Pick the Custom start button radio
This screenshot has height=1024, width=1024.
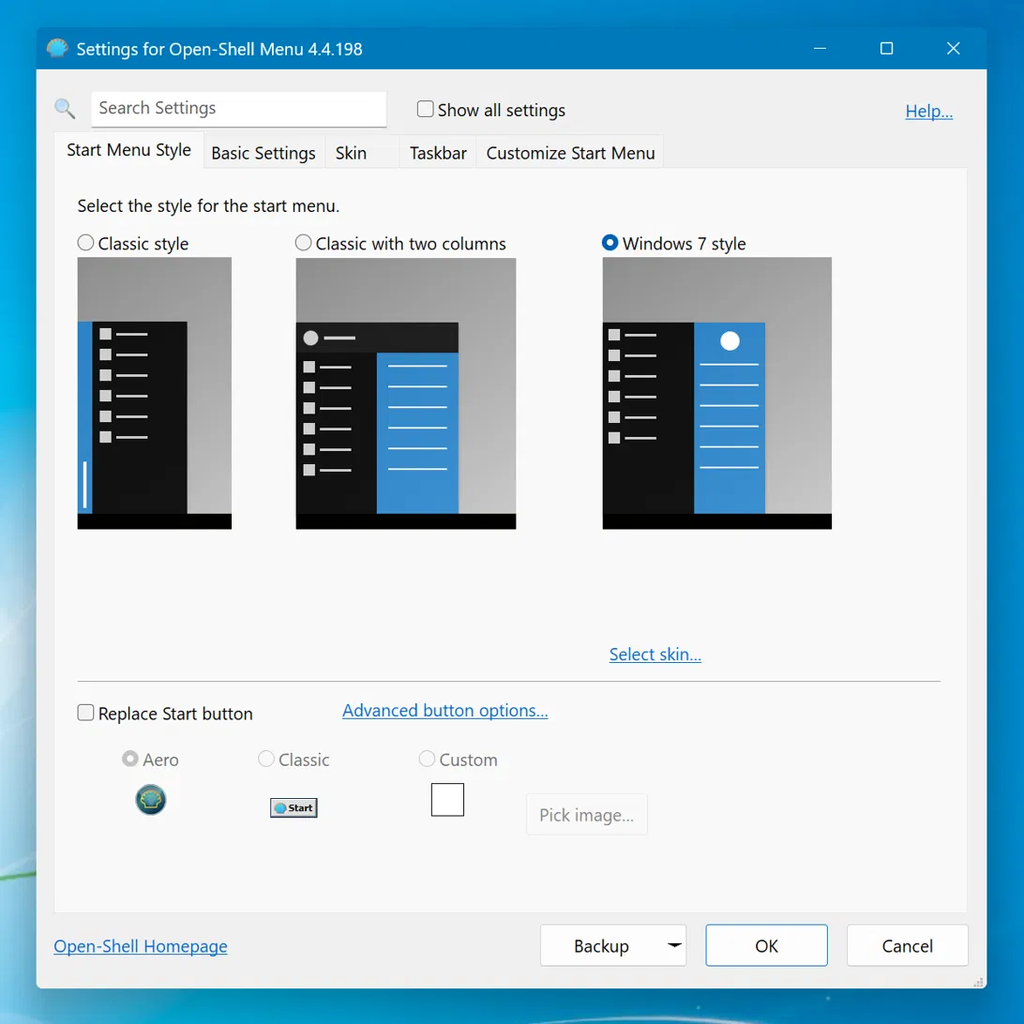tap(426, 759)
